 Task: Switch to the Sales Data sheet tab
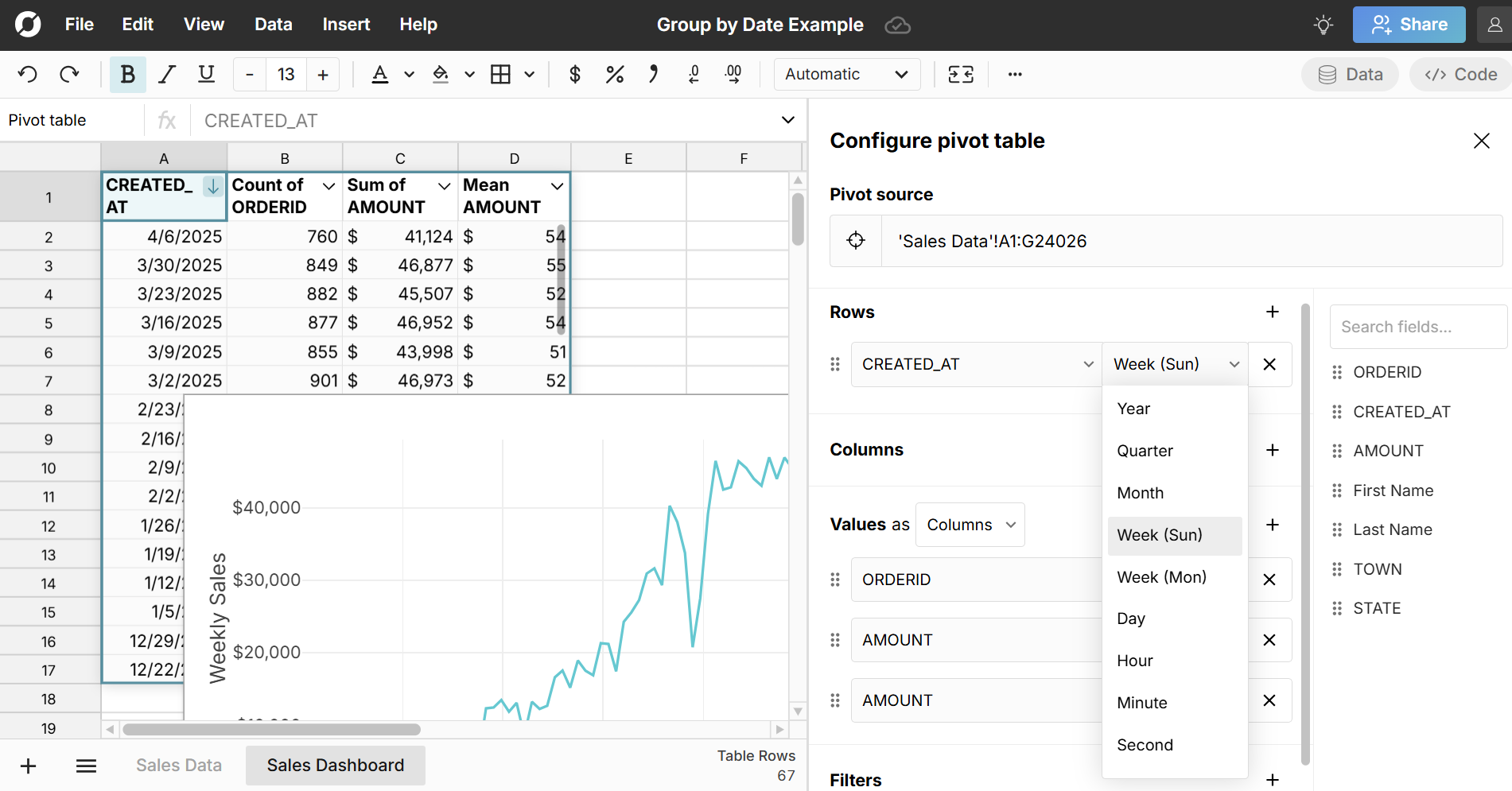tap(178, 765)
